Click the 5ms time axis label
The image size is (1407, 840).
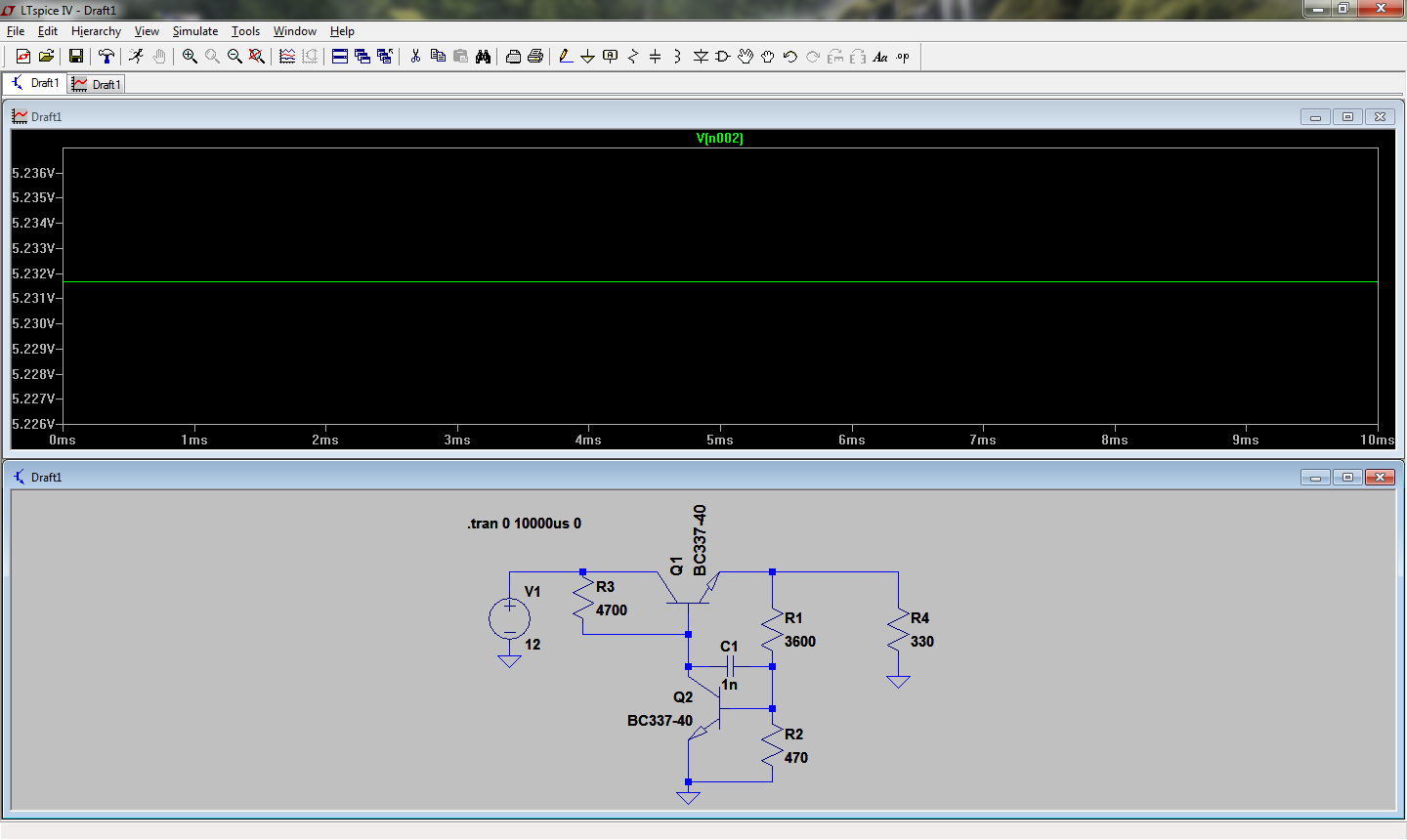[720, 441]
